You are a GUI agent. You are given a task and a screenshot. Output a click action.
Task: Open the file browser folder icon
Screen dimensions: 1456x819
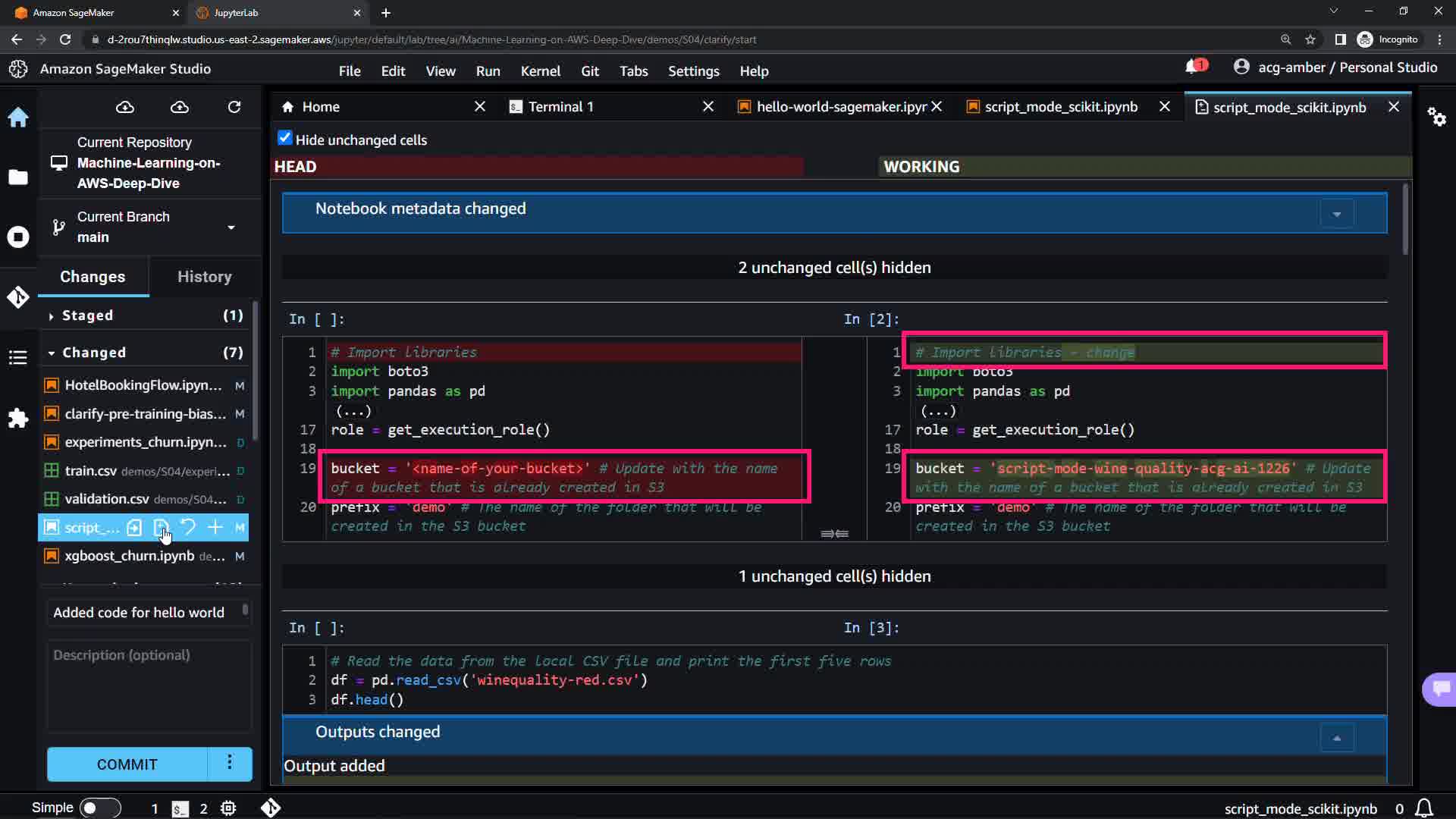click(x=18, y=177)
